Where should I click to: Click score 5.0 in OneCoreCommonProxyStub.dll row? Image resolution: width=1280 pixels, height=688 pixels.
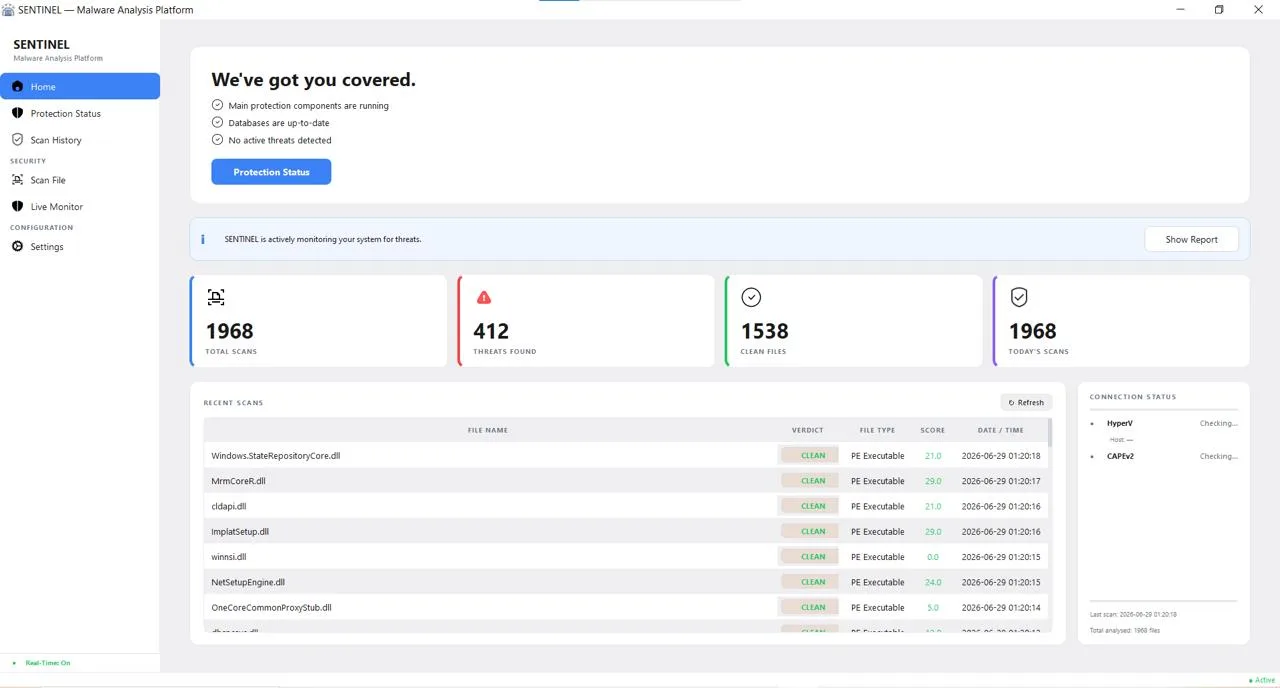(x=932, y=607)
